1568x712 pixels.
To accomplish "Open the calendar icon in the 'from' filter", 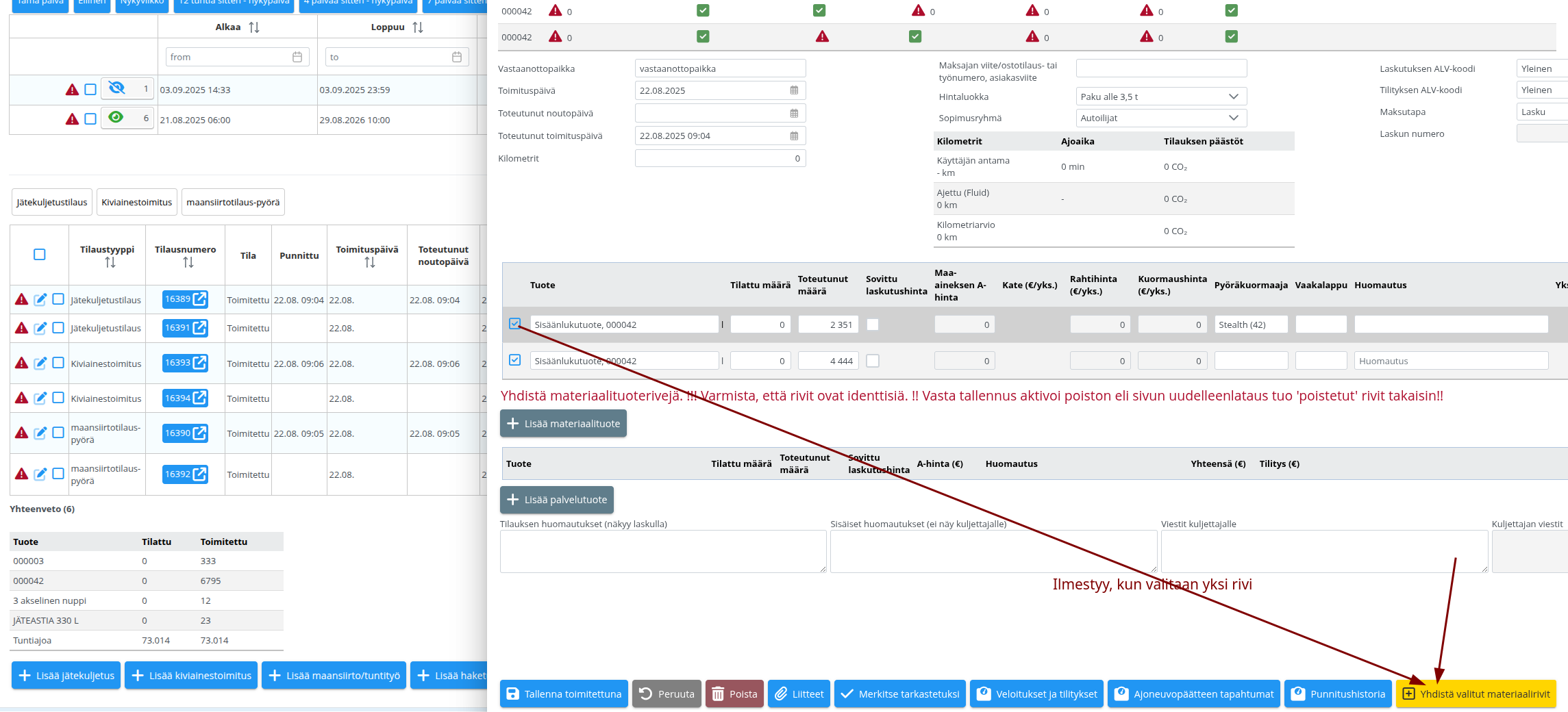I will point(297,57).
